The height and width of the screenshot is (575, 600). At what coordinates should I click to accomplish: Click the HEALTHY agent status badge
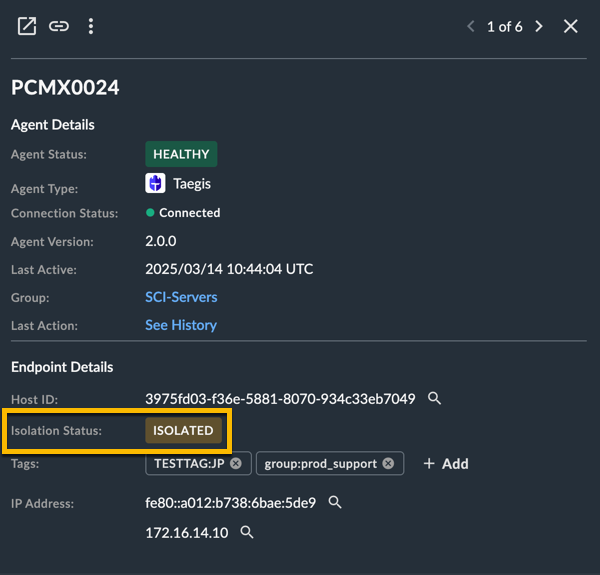[181, 154]
